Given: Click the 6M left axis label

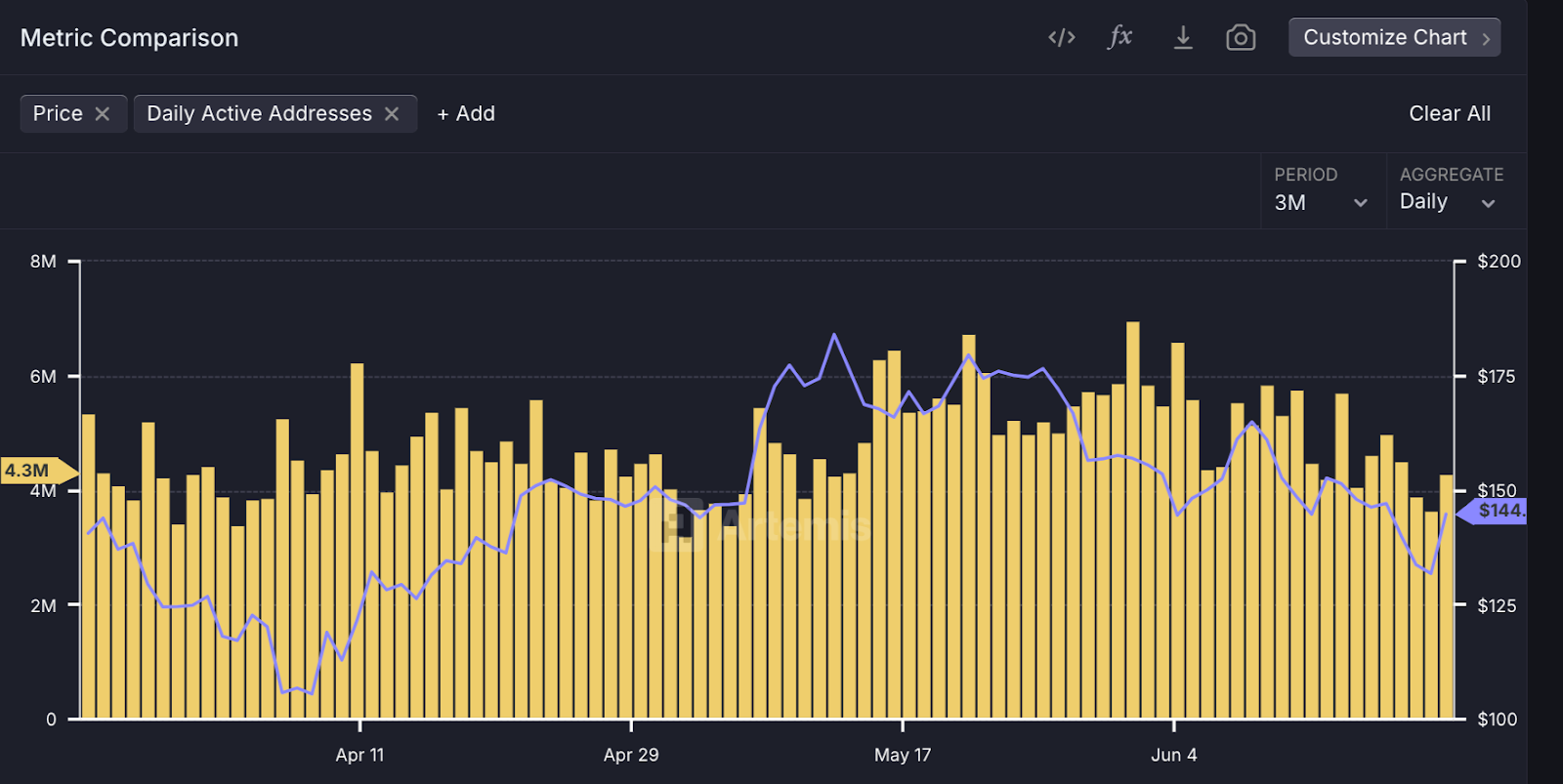Looking at the screenshot, I should click(43, 377).
